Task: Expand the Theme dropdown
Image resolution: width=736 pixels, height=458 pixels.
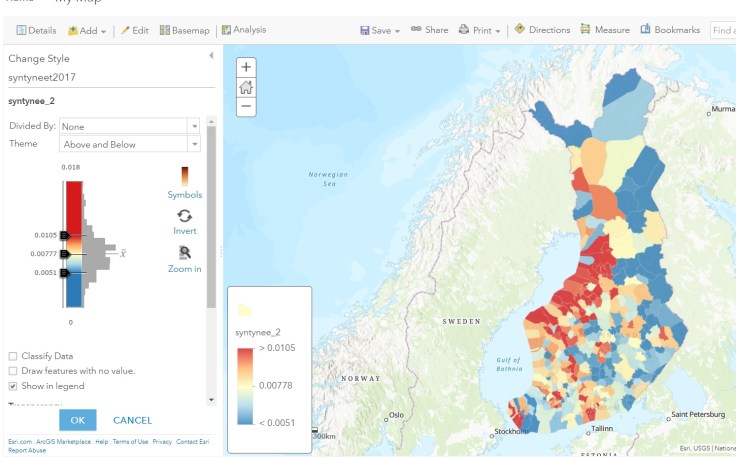Action: 130,144
